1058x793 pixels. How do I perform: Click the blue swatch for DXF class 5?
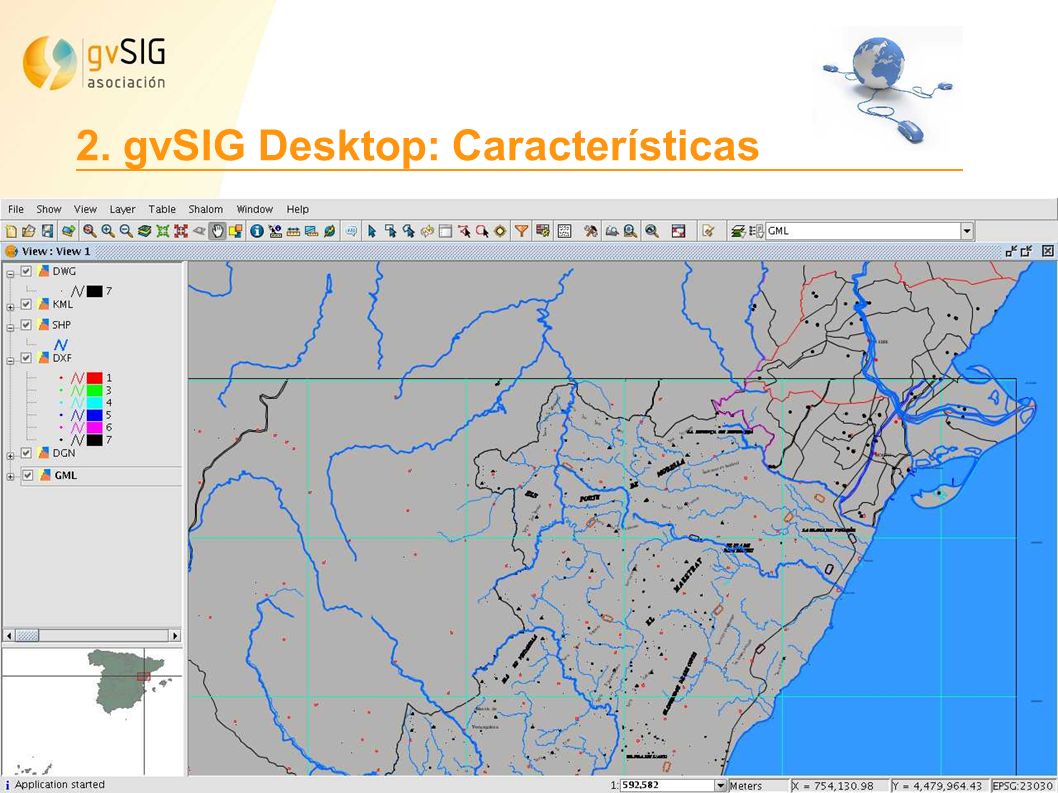pyautogui.click(x=94, y=415)
